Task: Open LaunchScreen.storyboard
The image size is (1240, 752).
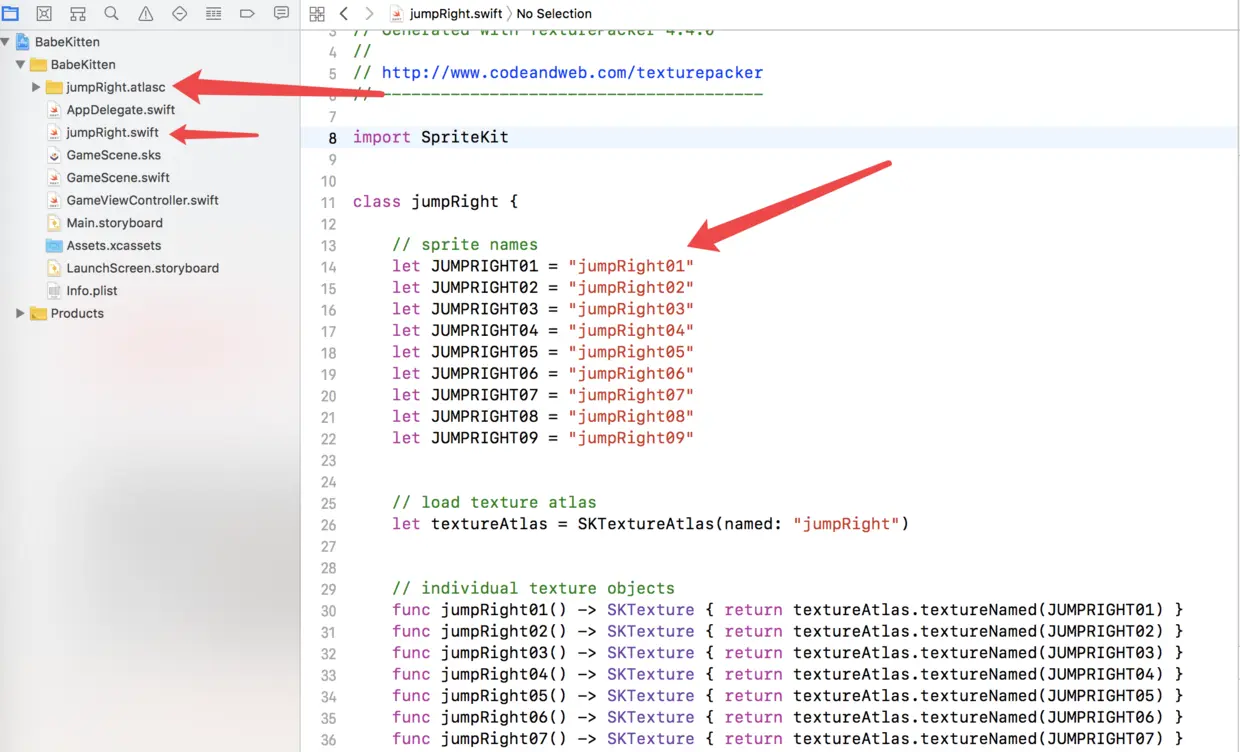Action: tap(142, 268)
